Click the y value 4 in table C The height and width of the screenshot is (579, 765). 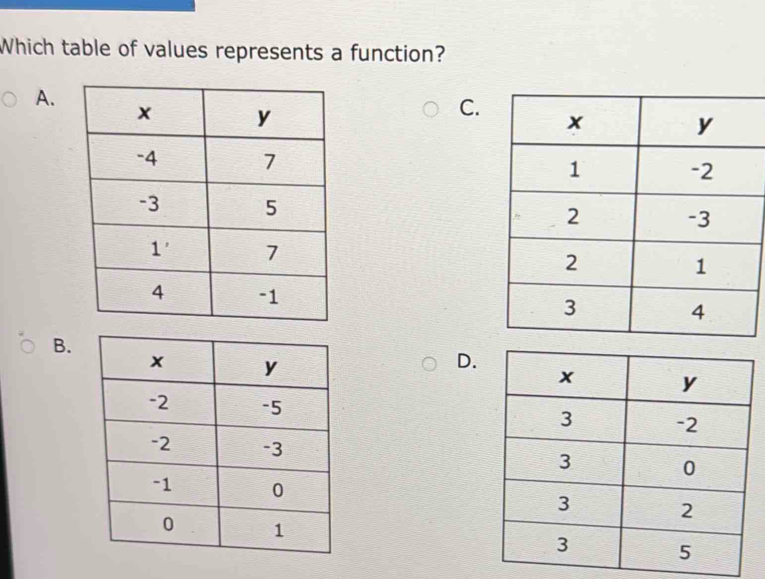click(x=699, y=312)
